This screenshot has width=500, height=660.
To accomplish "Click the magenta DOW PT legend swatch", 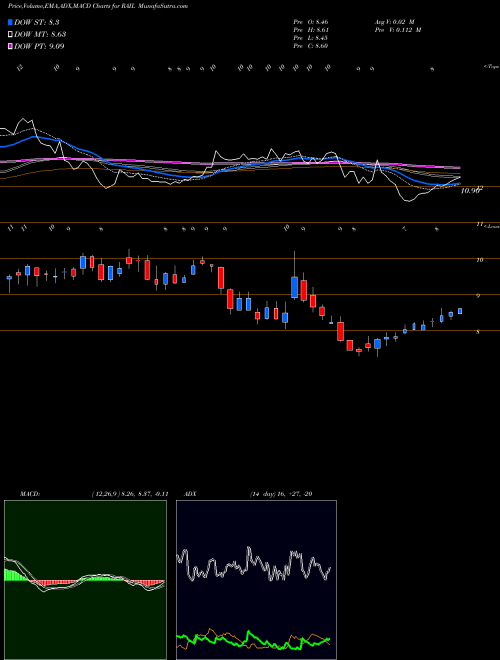I will (x=10, y=46).
